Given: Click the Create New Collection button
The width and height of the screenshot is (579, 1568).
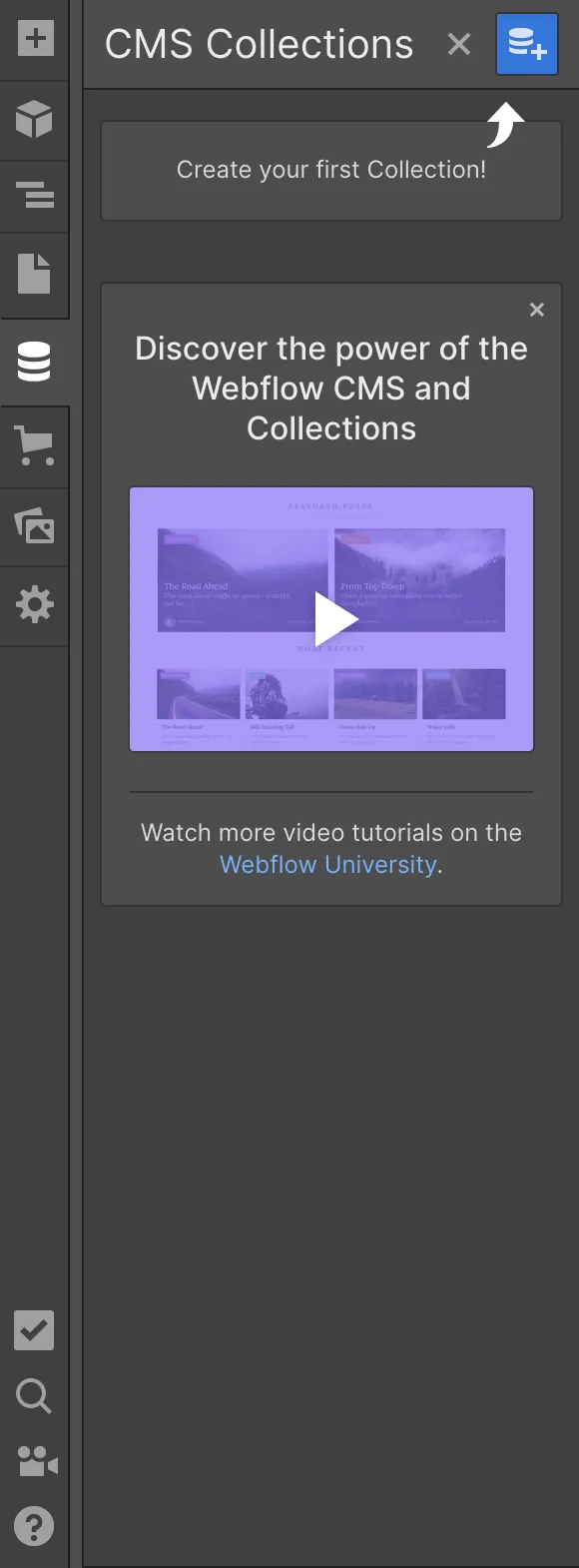Looking at the screenshot, I should click(527, 45).
